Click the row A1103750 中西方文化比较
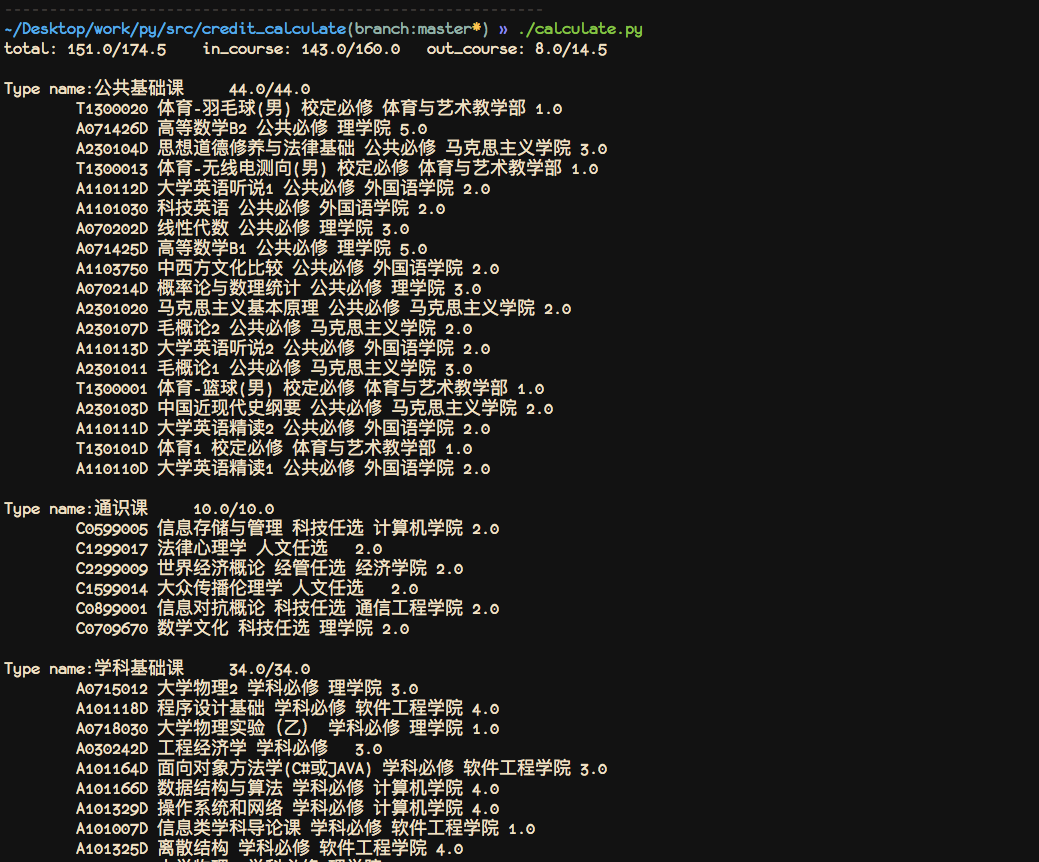The width and height of the screenshot is (1039, 862). 288,268
